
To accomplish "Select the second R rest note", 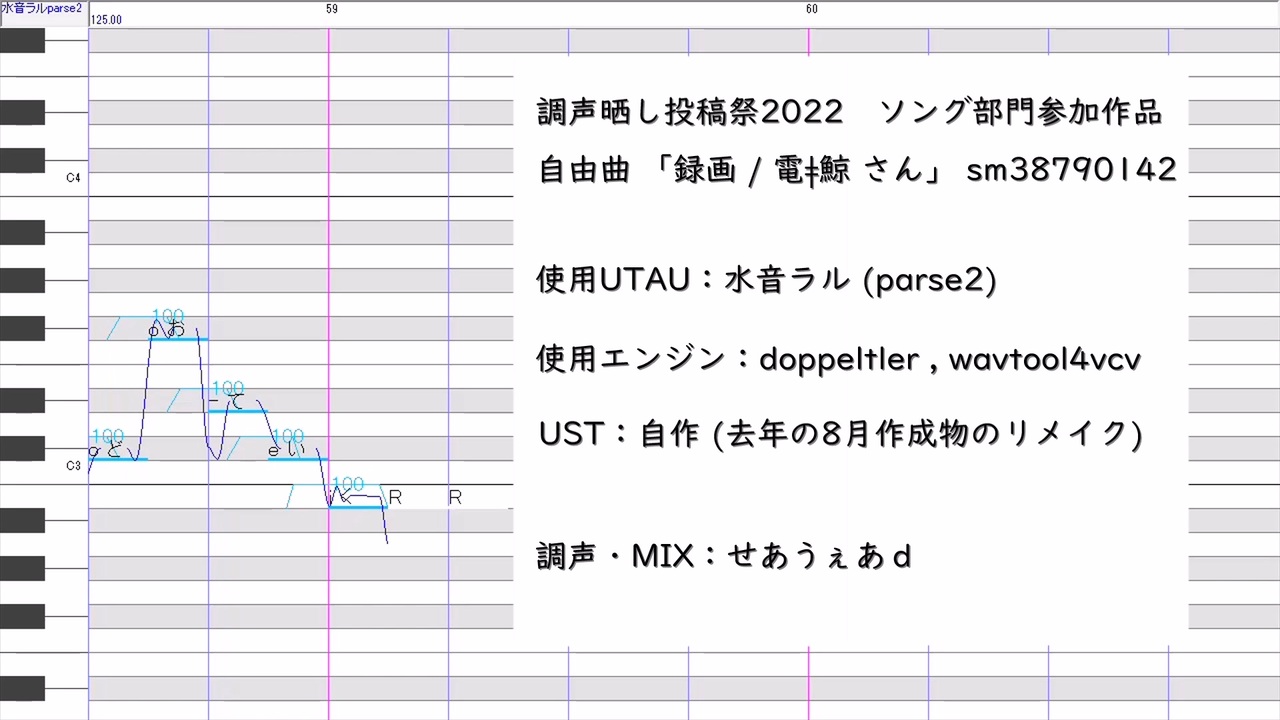I will (x=455, y=497).
